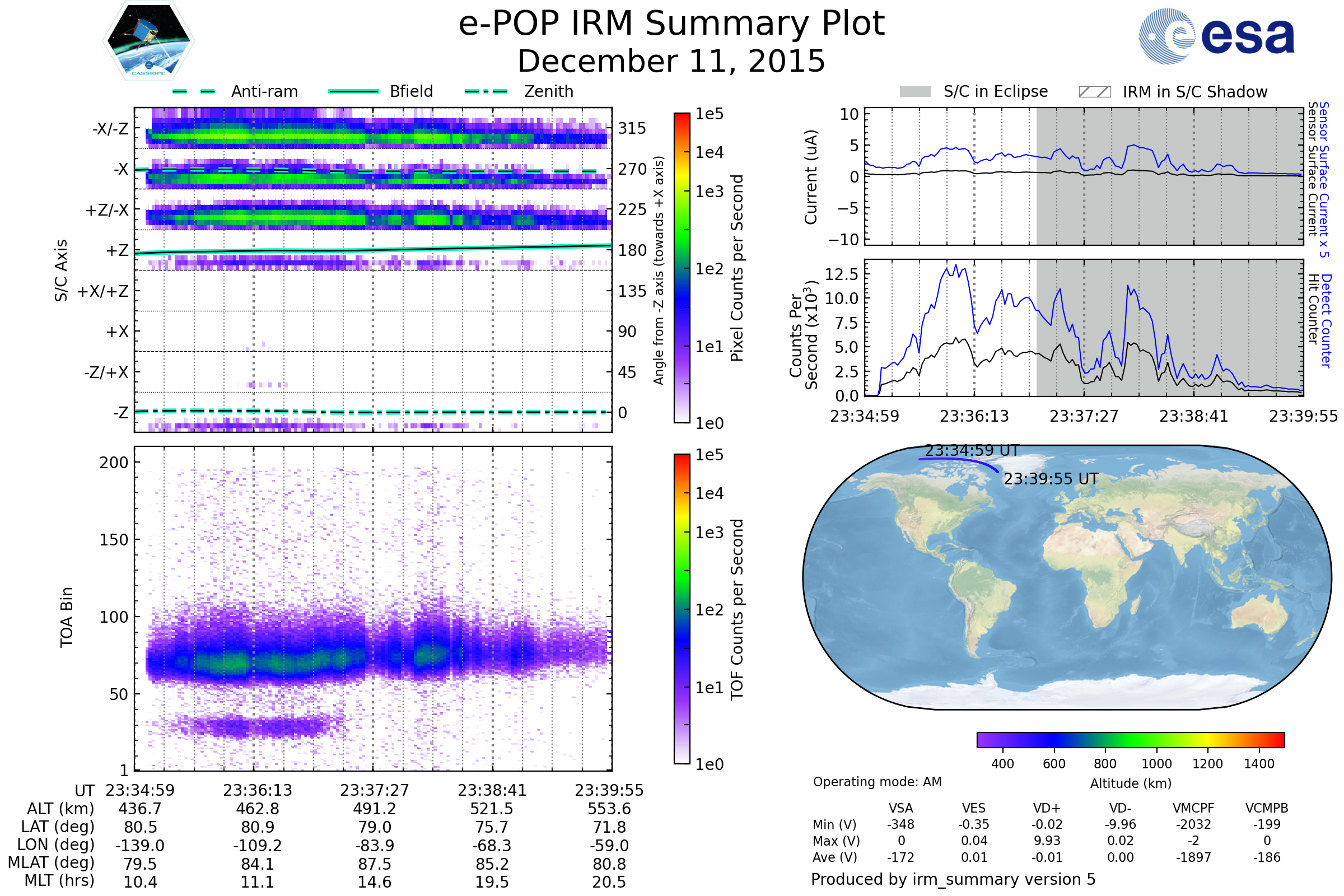The image size is (1344, 896).
Task: Click the world map orbit track
Action: 960,459
